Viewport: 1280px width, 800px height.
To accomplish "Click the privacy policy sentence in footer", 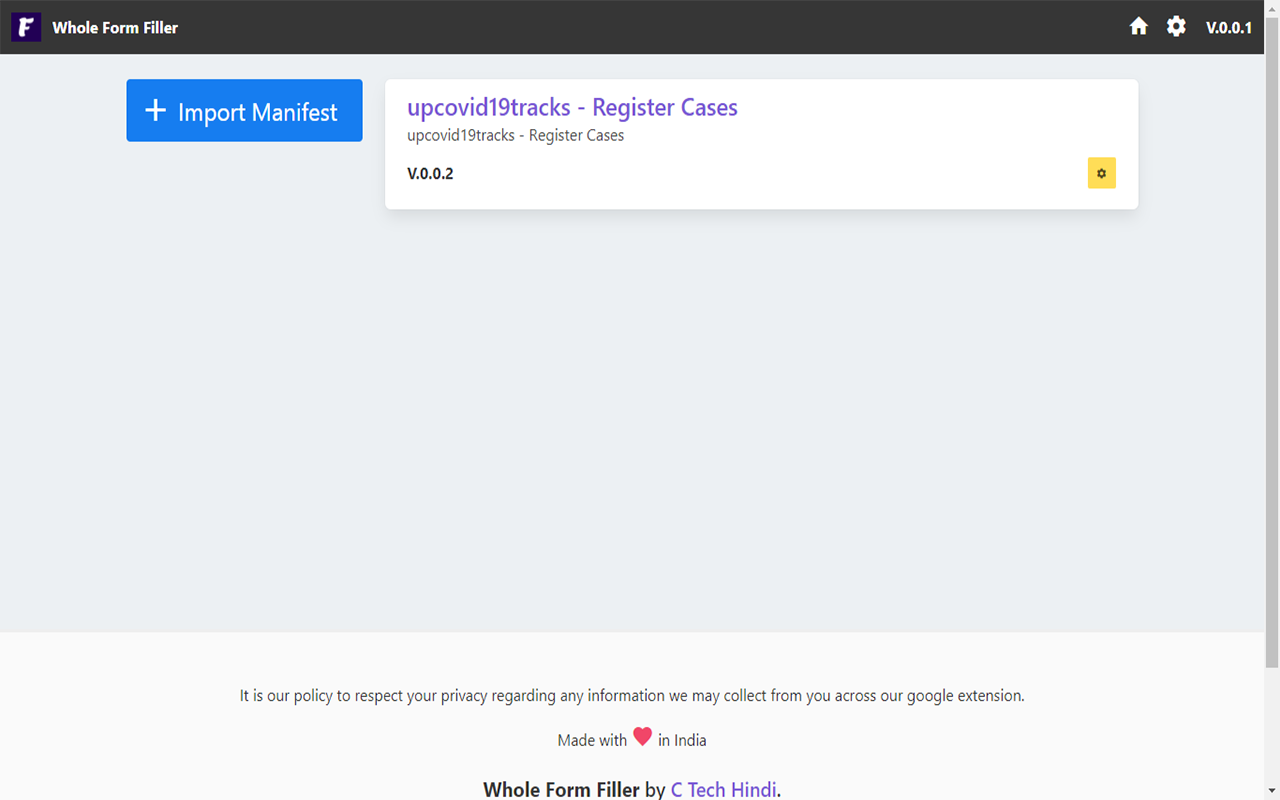I will point(632,695).
